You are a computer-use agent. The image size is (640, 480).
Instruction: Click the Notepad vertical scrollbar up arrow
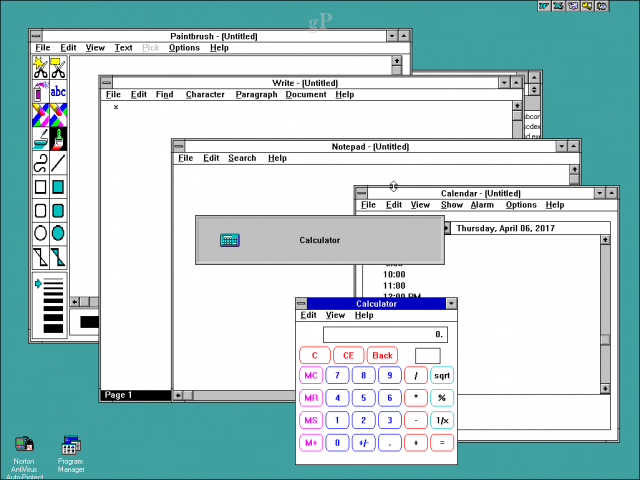point(574,169)
